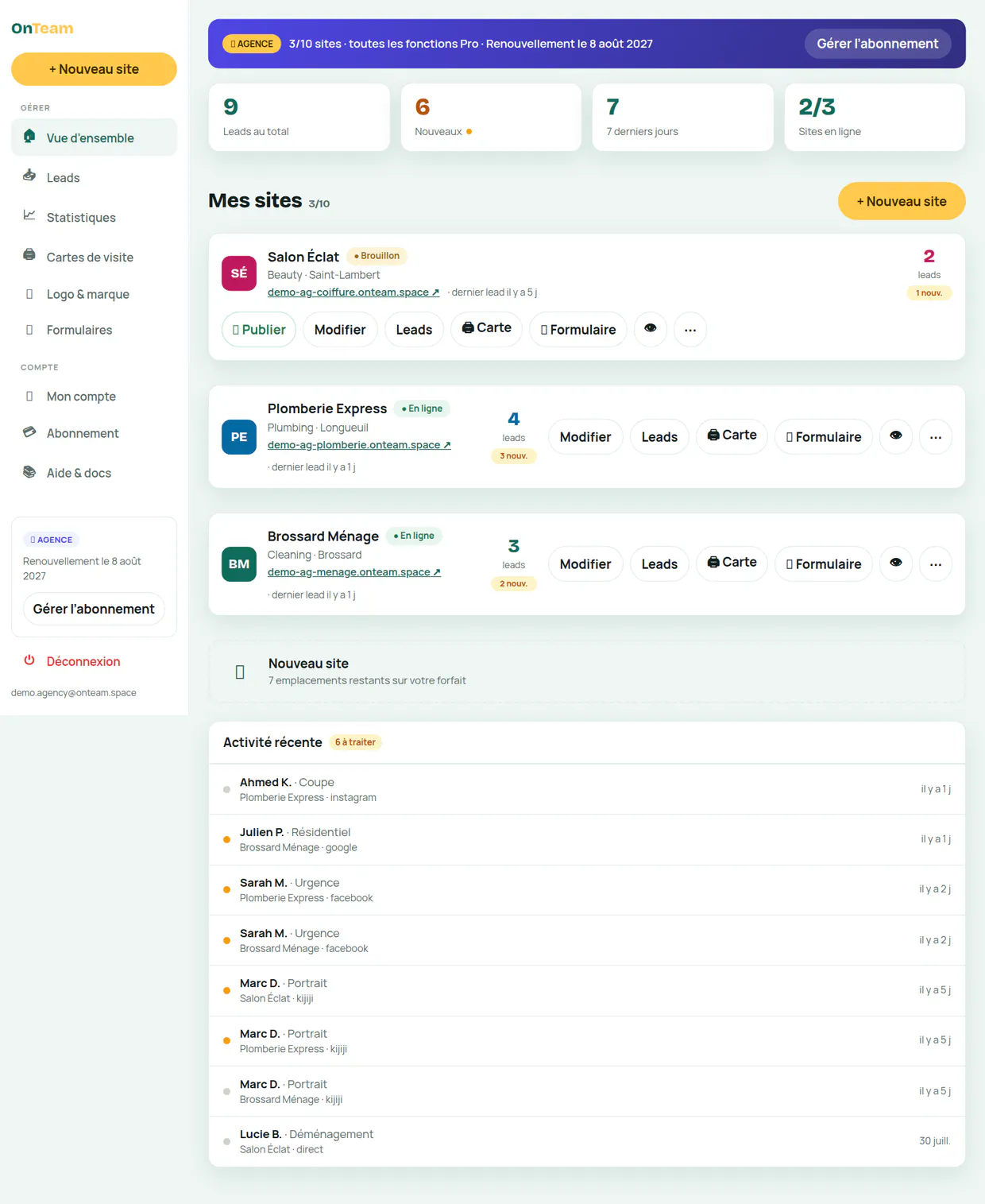This screenshot has width=985, height=1204.
Task: Open Mon compte page
Action: coord(94,396)
